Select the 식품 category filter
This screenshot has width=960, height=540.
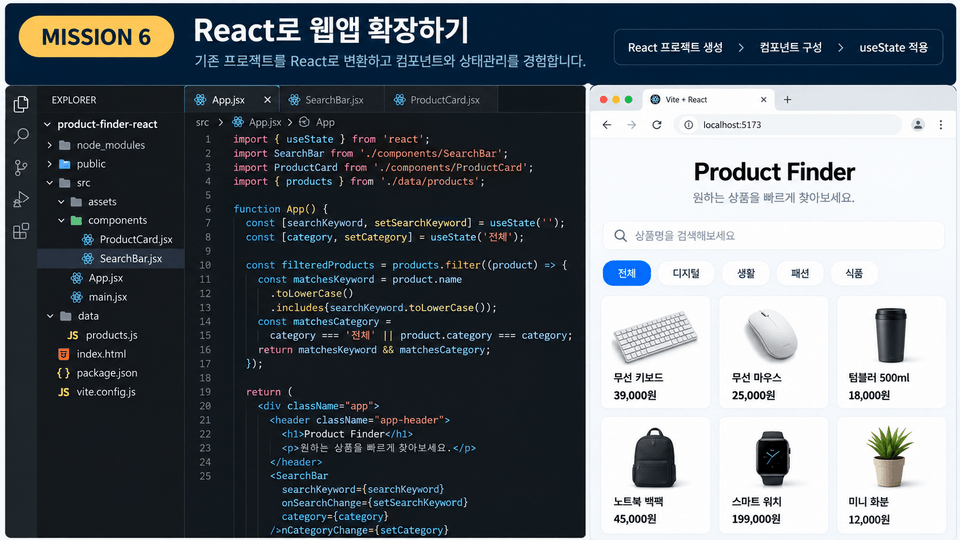coord(854,273)
